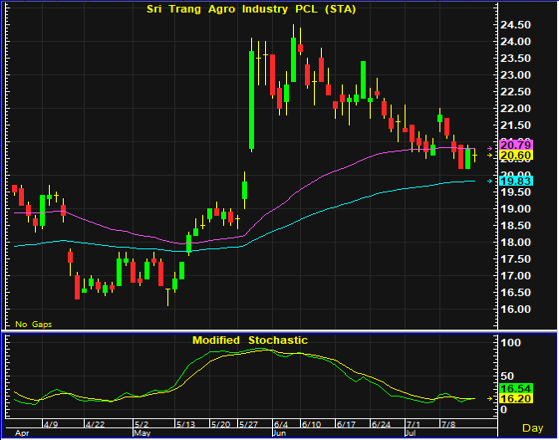Click the 7/8 date marker
This screenshot has height=440, width=559.
(448, 424)
